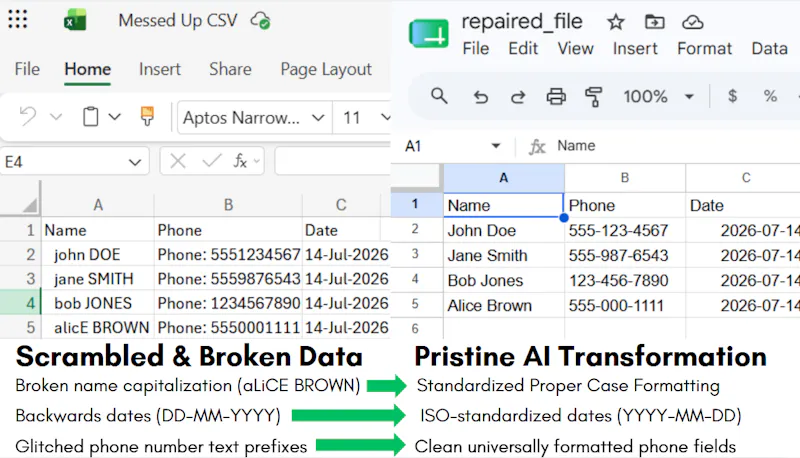
Task: Open the View menu in Sheets
Action: [576, 48]
